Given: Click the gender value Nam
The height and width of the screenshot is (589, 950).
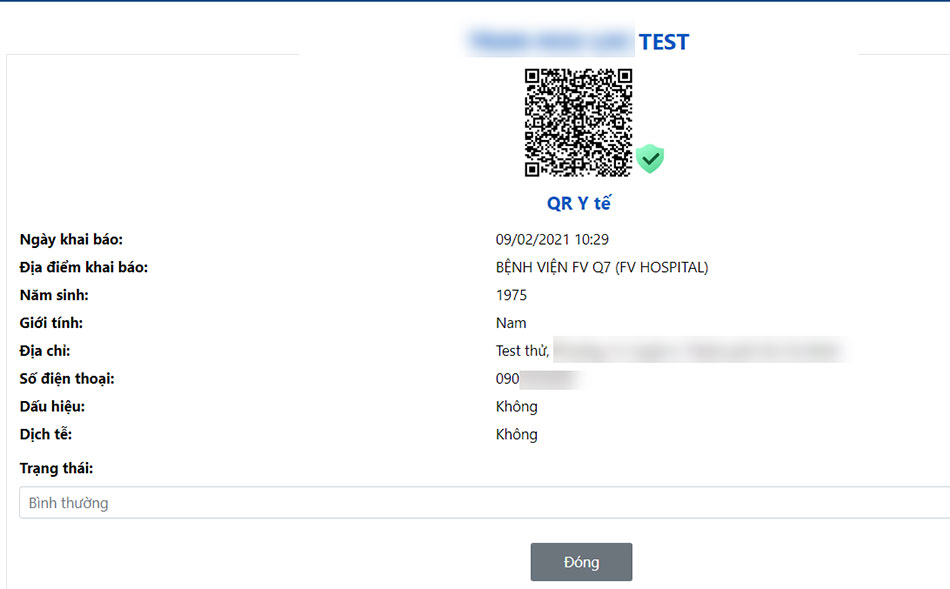Looking at the screenshot, I should (511, 323).
